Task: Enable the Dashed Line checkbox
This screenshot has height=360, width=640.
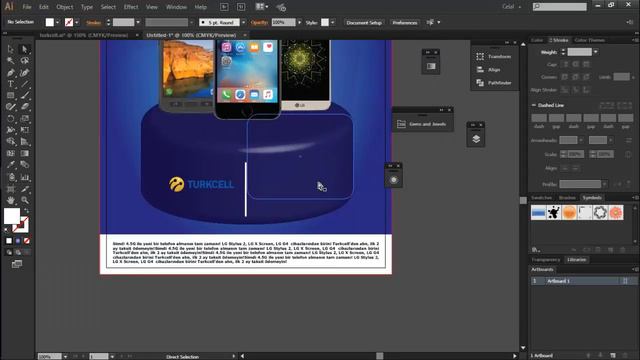Action: (x=533, y=105)
